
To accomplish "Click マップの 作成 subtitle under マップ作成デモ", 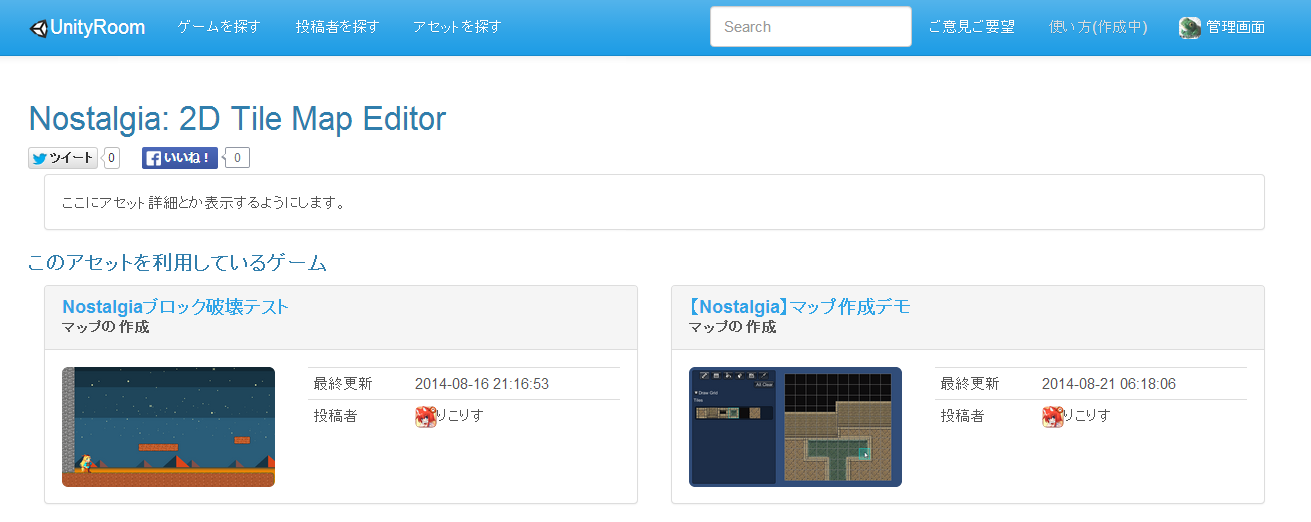I will coord(732,327).
